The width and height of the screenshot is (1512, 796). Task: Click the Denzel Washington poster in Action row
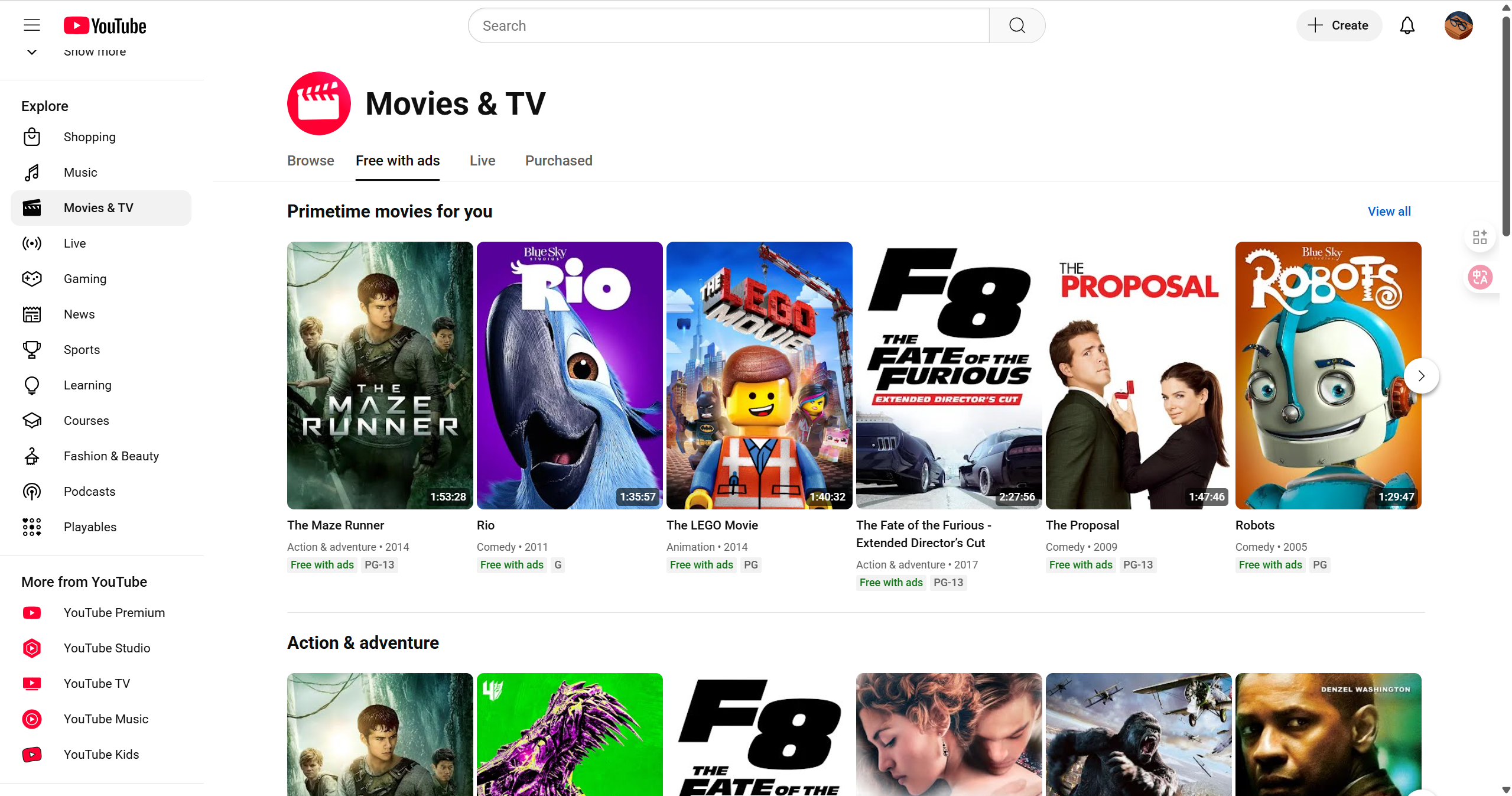coord(1328,735)
